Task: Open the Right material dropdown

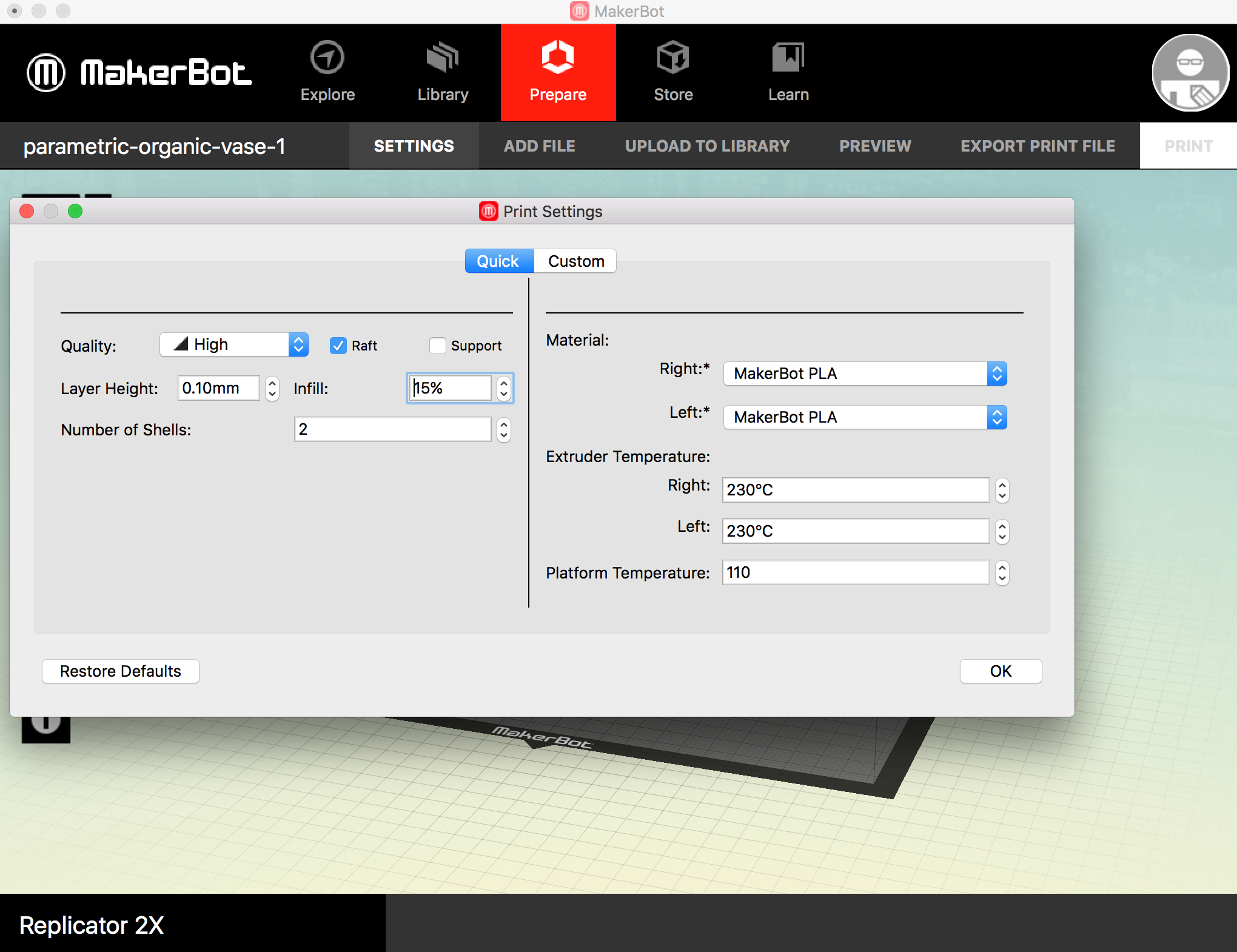Action: tap(865, 374)
